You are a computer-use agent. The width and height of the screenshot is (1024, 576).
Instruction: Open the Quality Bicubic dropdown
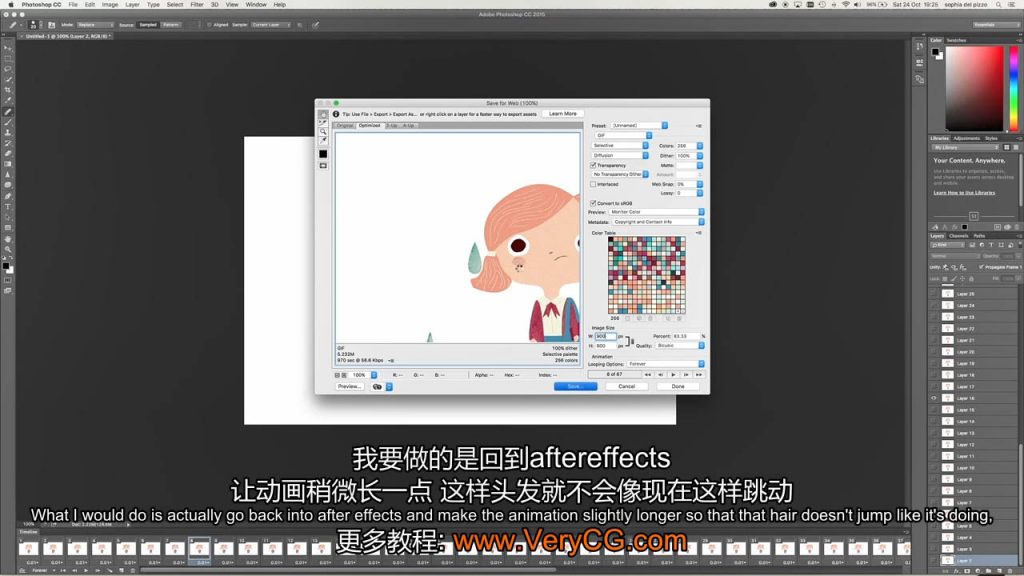(x=680, y=345)
